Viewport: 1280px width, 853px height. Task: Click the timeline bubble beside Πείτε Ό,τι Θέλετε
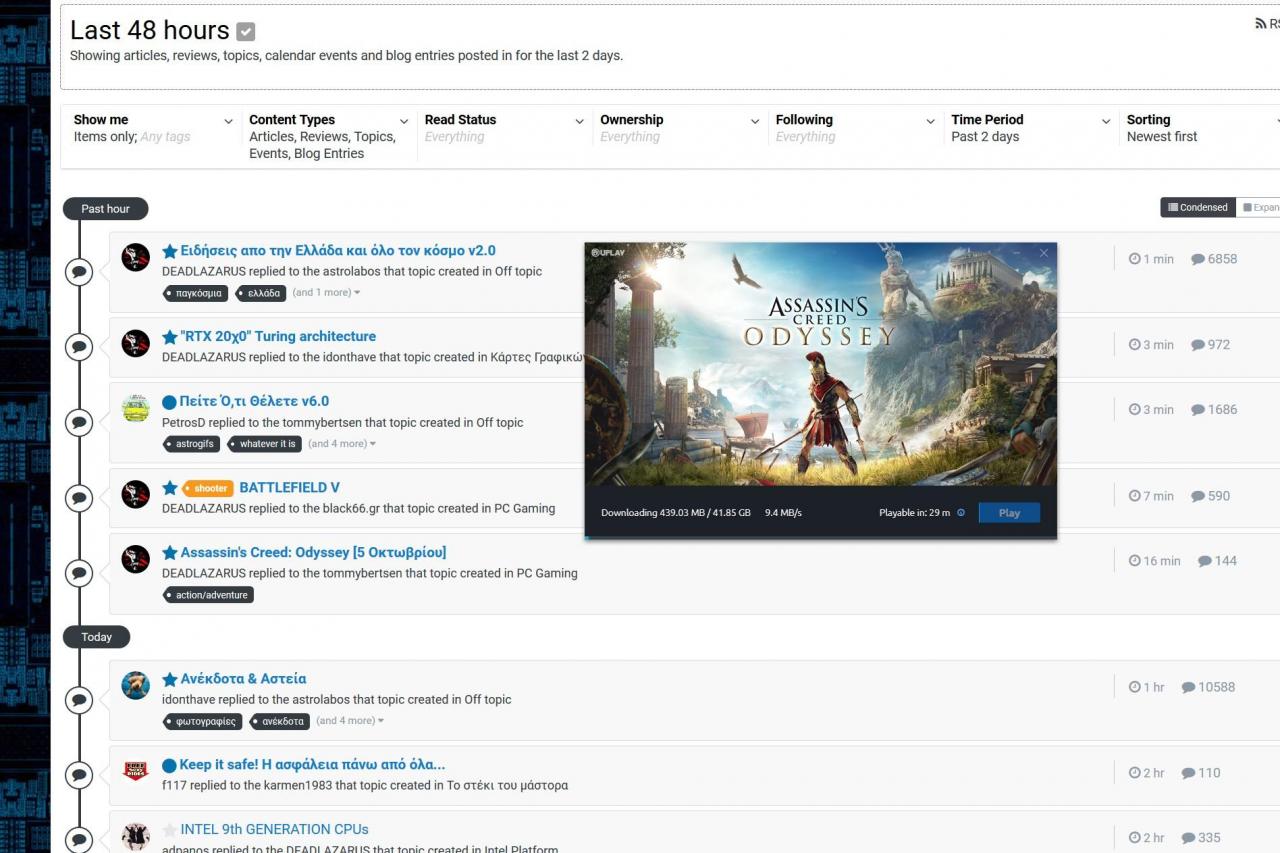click(x=79, y=423)
